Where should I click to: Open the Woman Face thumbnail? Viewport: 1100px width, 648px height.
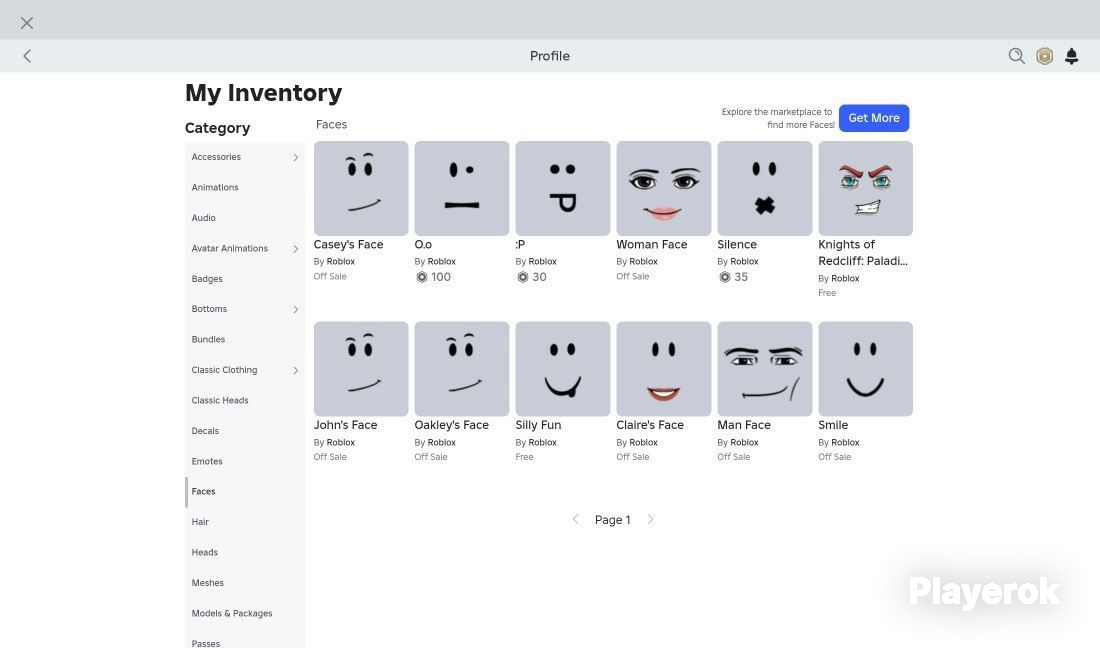click(664, 188)
